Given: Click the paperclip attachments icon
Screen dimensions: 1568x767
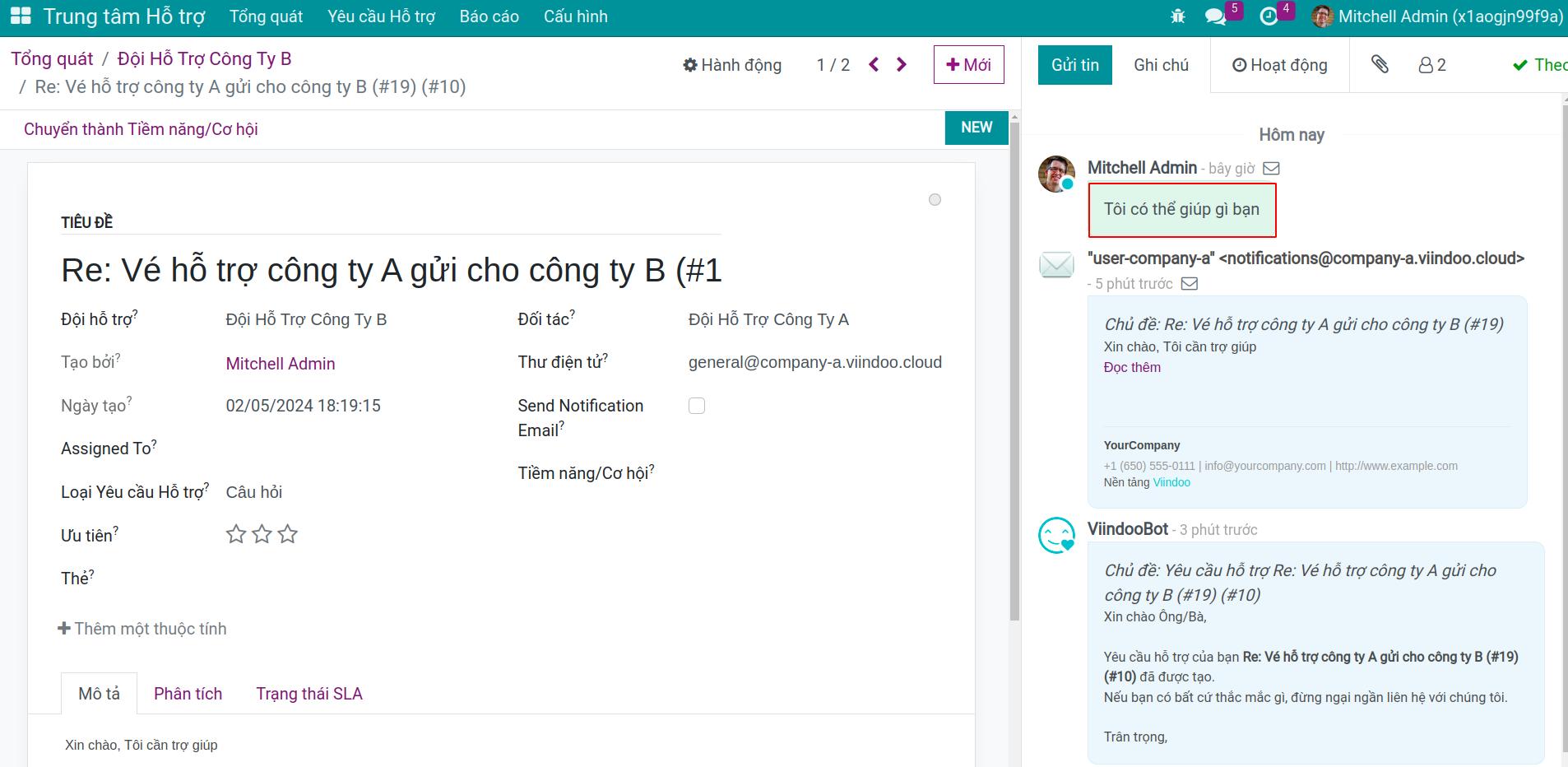Looking at the screenshot, I should 1380,64.
